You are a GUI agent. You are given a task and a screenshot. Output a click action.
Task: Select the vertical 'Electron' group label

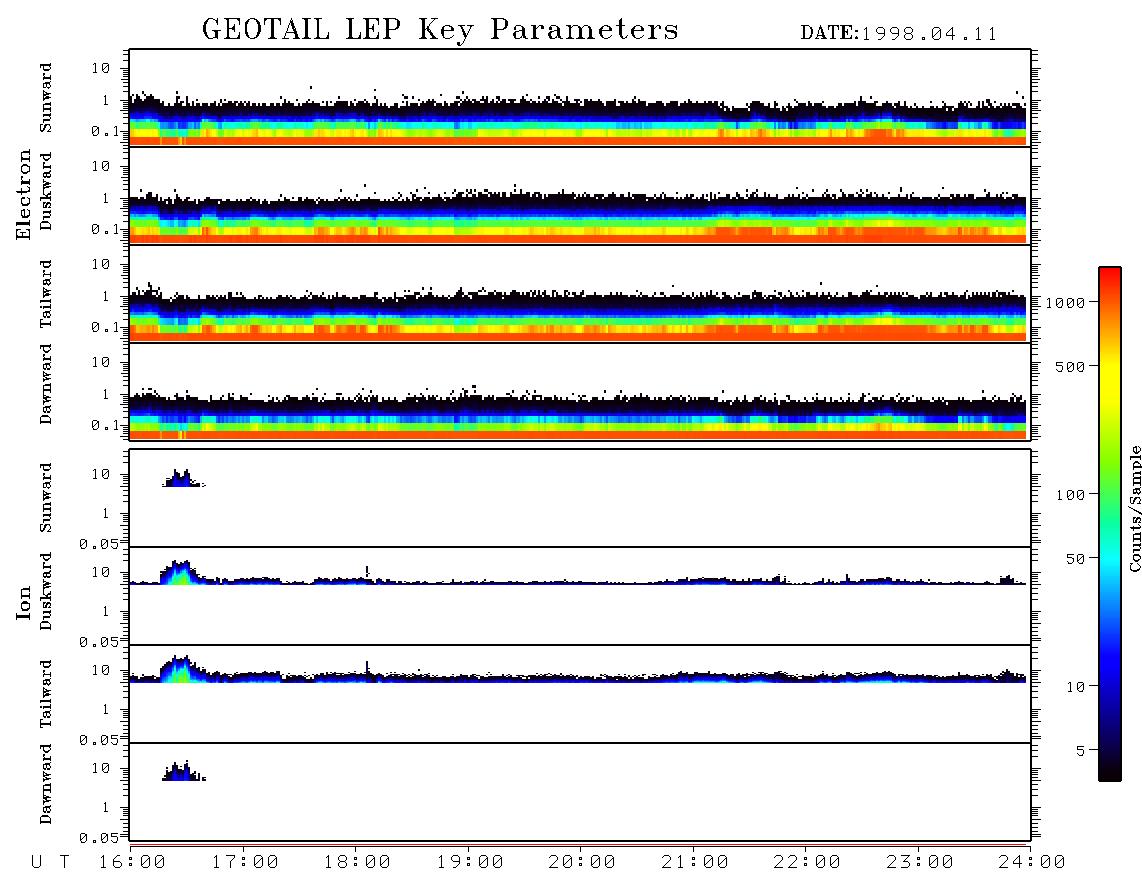(23, 195)
